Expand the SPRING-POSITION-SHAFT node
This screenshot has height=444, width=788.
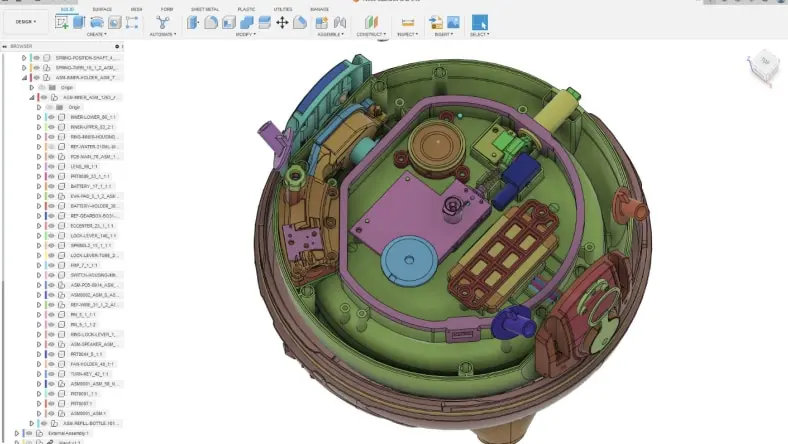pos(24,58)
